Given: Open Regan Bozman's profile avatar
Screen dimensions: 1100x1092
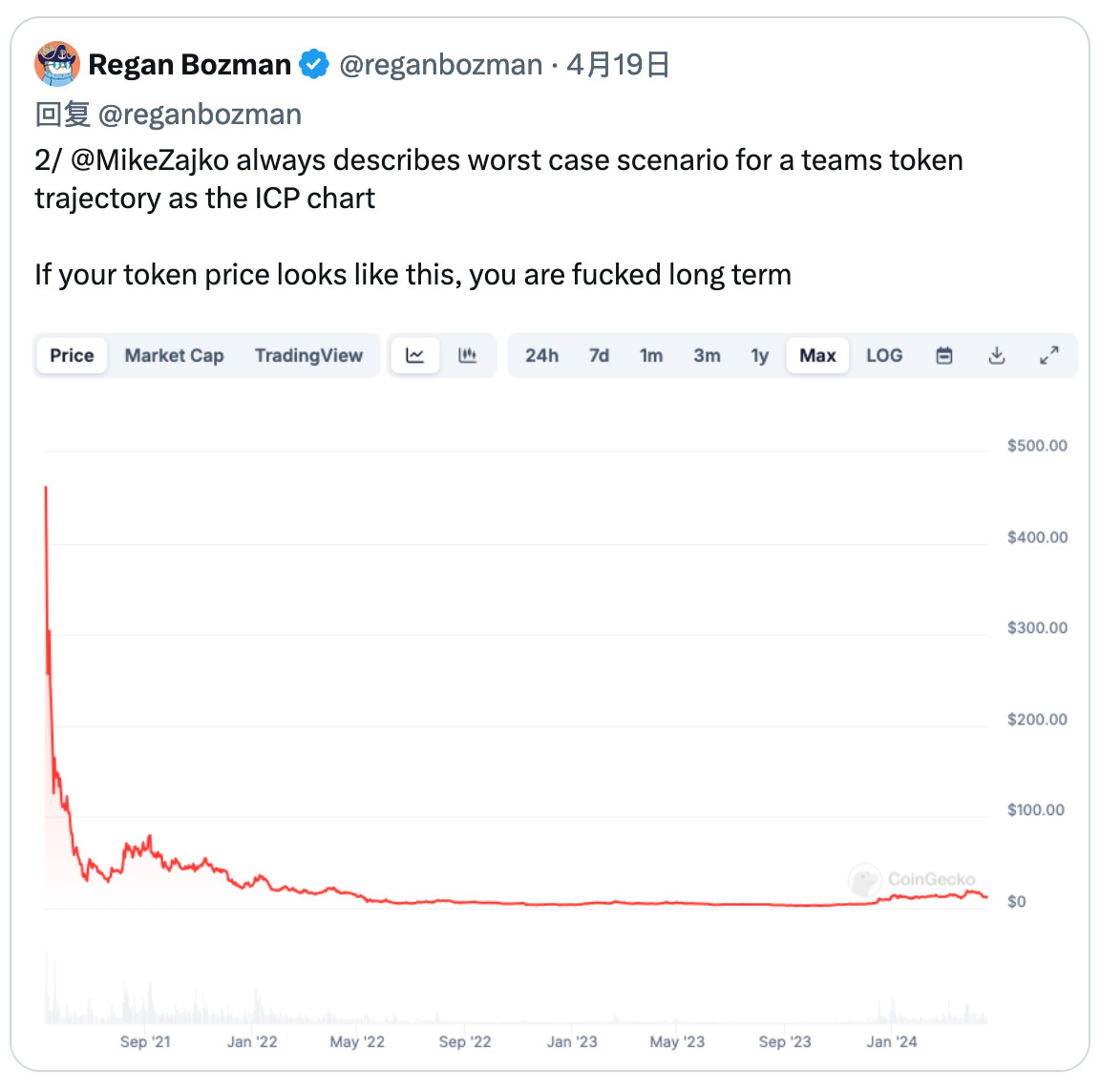Looking at the screenshot, I should point(56,63).
